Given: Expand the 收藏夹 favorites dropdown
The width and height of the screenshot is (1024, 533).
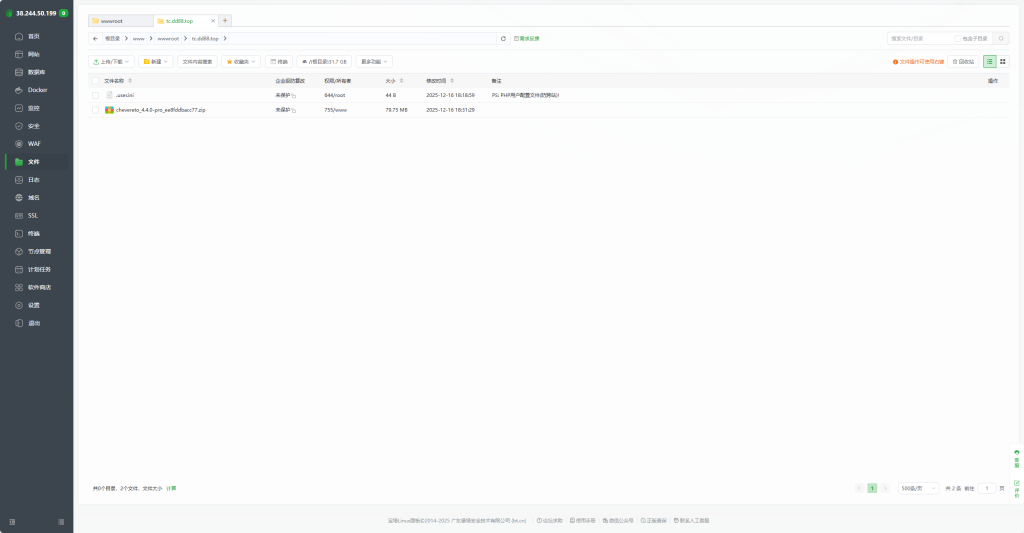Looking at the screenshot, I should [x=242, y=61].
